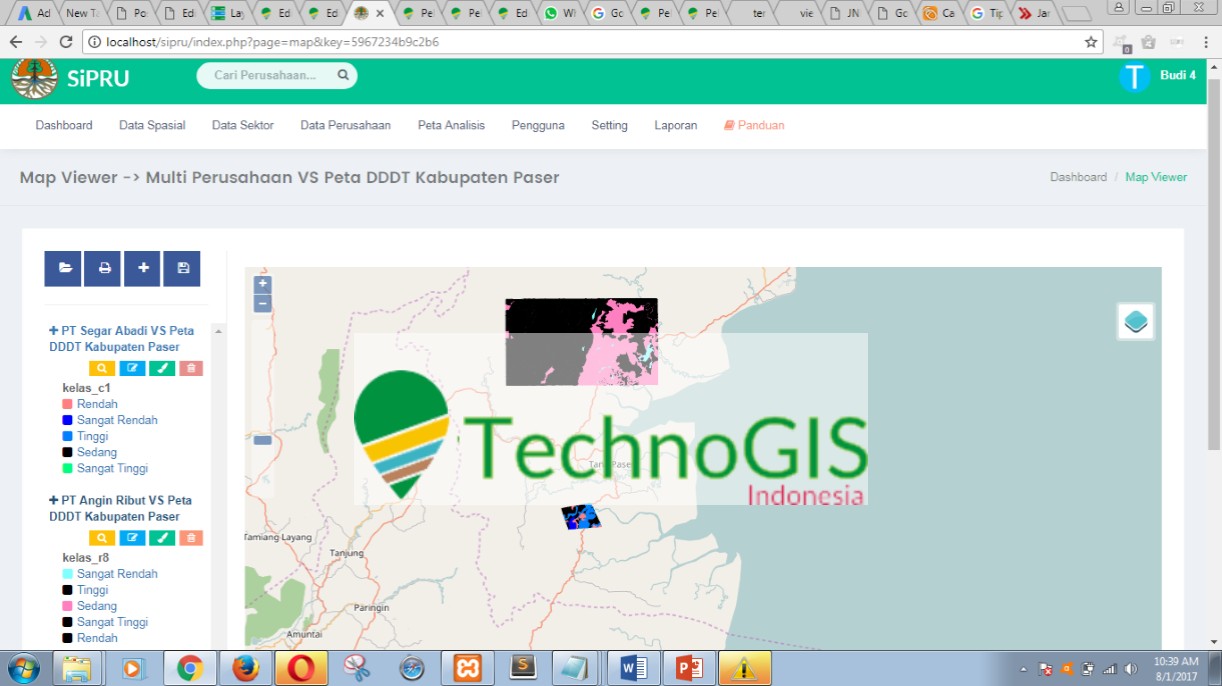Click layer panel scrollbar up arrow
Viewport: 1222px width, 686px height.
tap(219, 330)
